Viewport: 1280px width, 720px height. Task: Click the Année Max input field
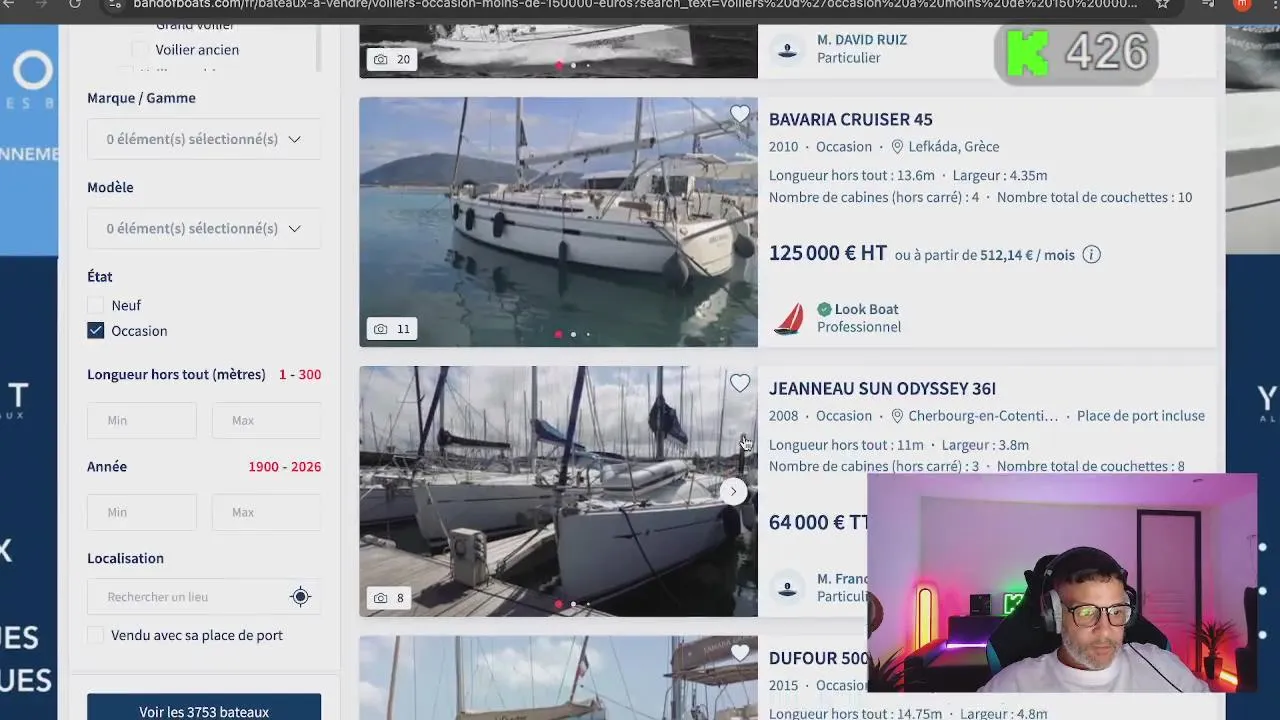pyautogui.click(x=266, y=512)
